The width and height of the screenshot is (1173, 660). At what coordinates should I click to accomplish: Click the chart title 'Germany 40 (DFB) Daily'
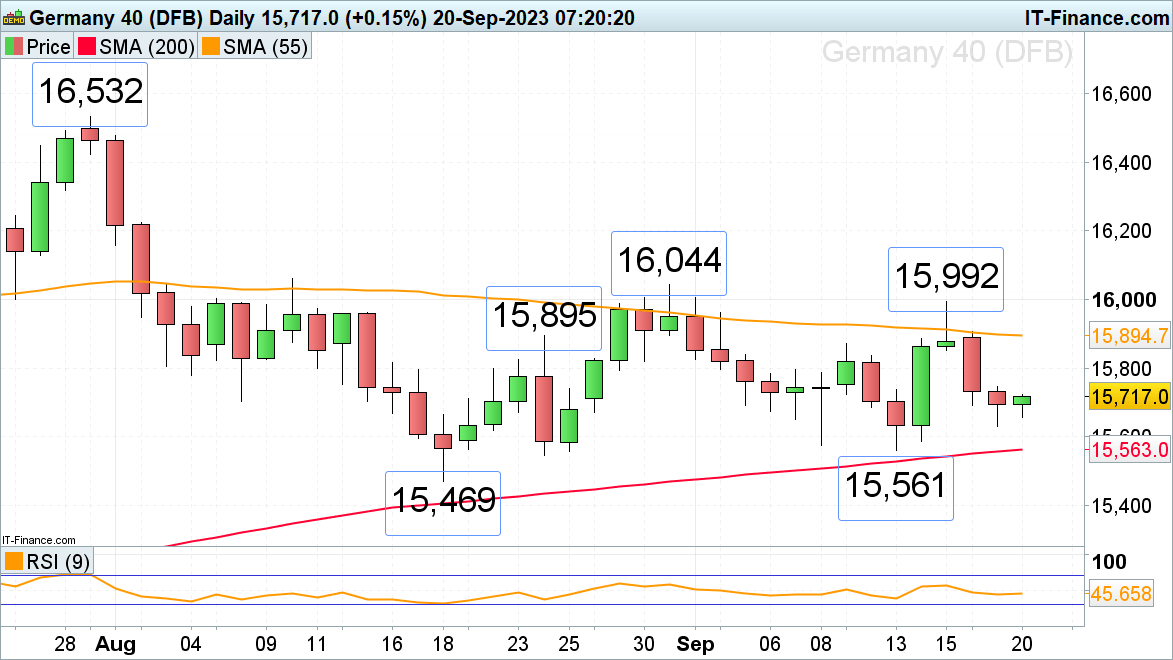142,17
